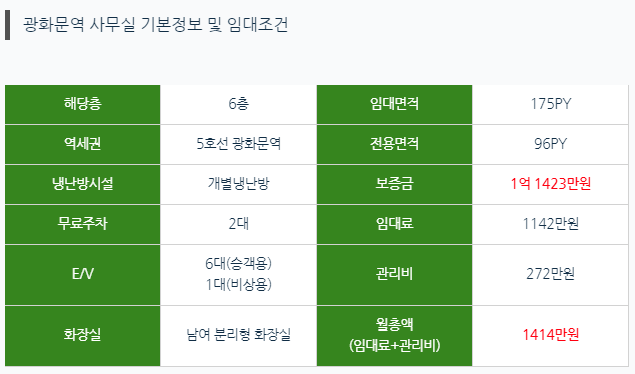Click the 175PY value
Screen dimensions: 635x374
551,104
